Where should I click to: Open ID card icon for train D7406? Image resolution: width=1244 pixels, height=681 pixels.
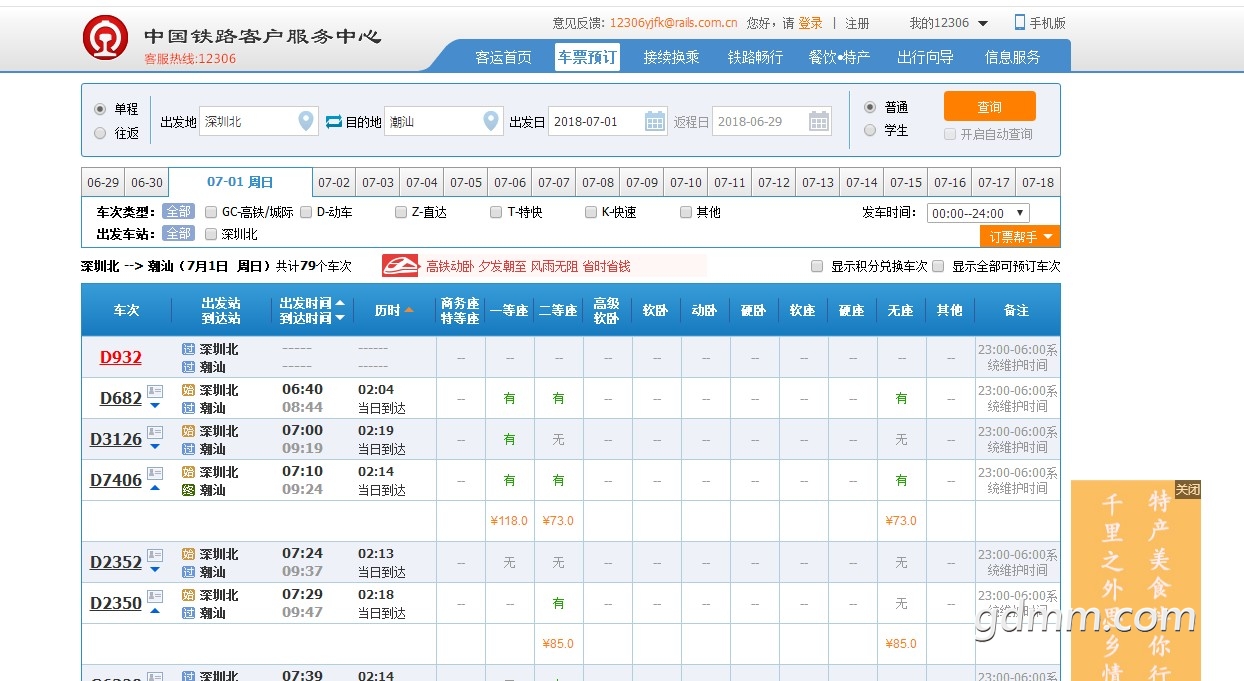(x=155, y=472)
